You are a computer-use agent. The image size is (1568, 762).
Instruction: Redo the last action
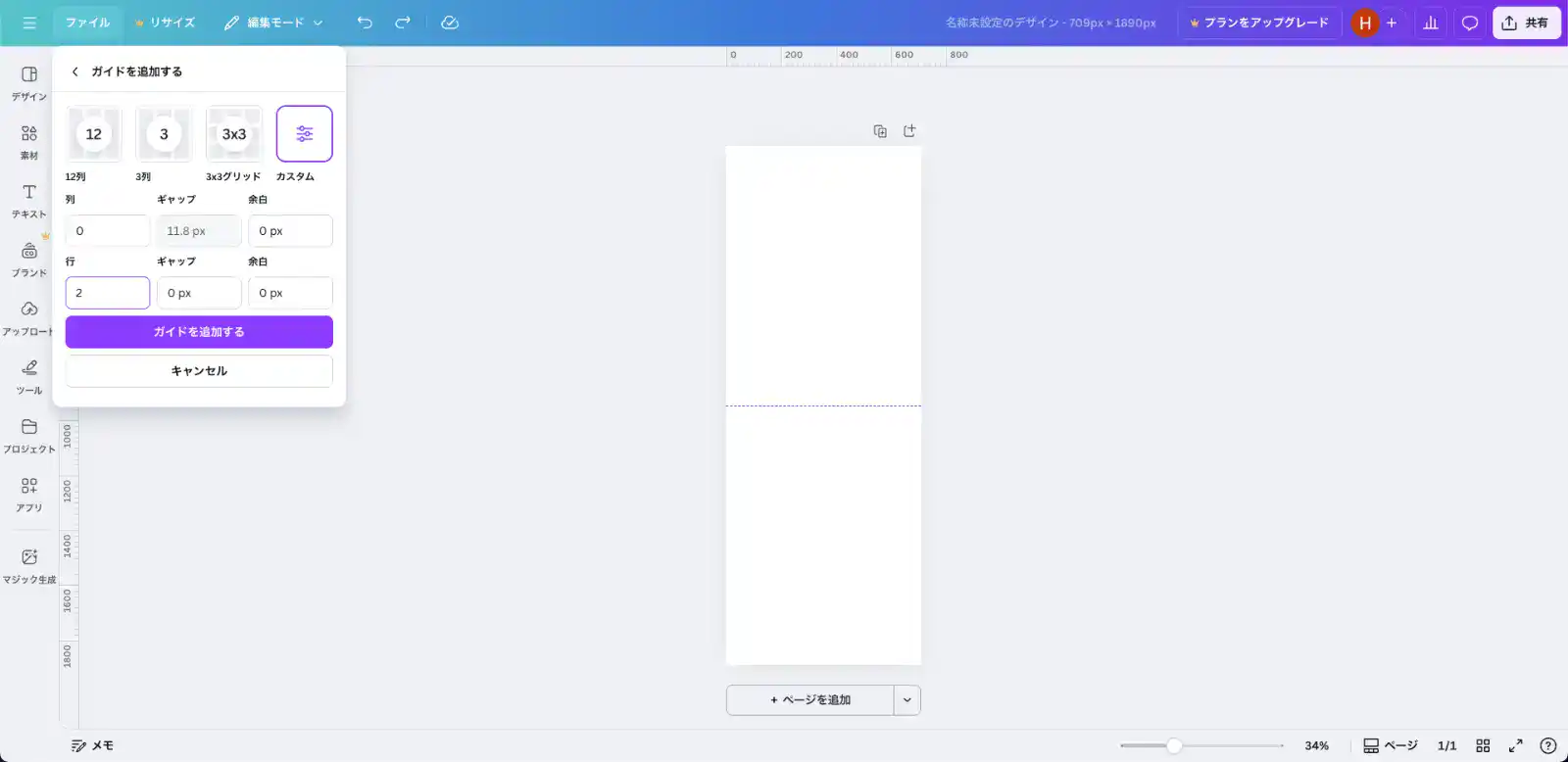point(403,23)
